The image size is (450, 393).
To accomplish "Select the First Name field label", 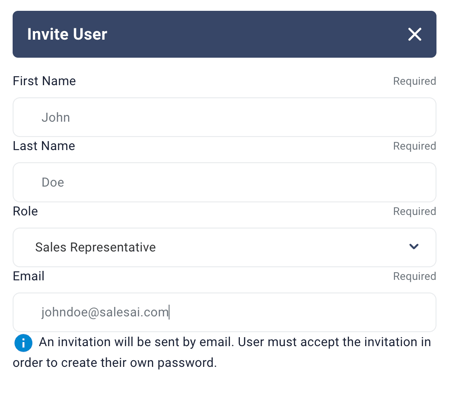I will (x=44, y=81).
